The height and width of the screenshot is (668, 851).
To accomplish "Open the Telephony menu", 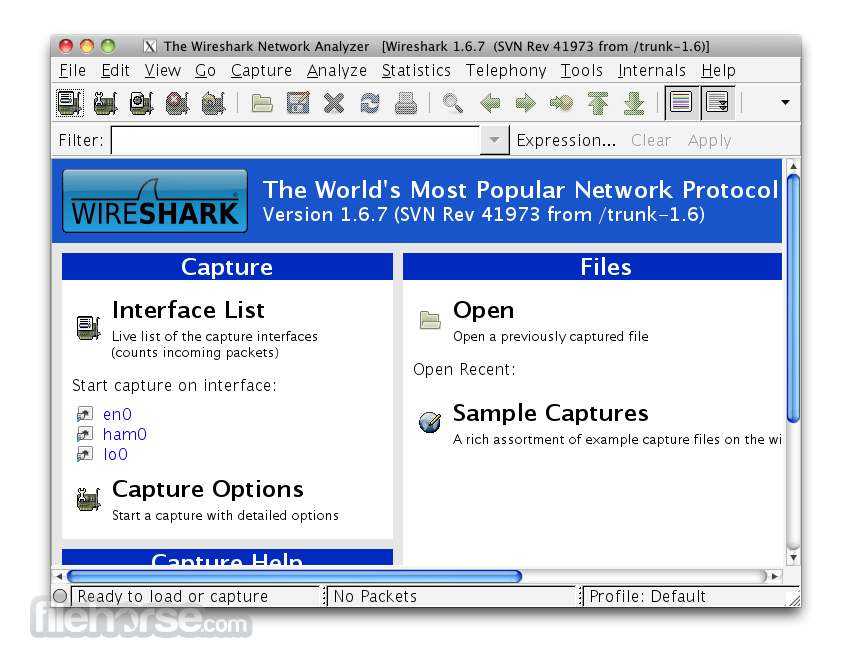I will pos(506,71).
